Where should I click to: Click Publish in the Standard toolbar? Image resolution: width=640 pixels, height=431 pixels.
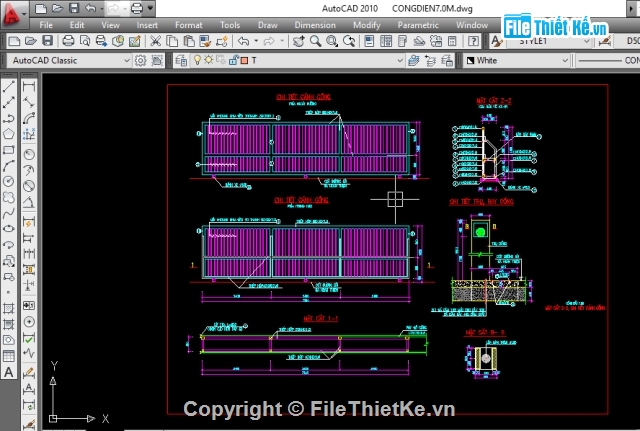(x=101, y=41)
